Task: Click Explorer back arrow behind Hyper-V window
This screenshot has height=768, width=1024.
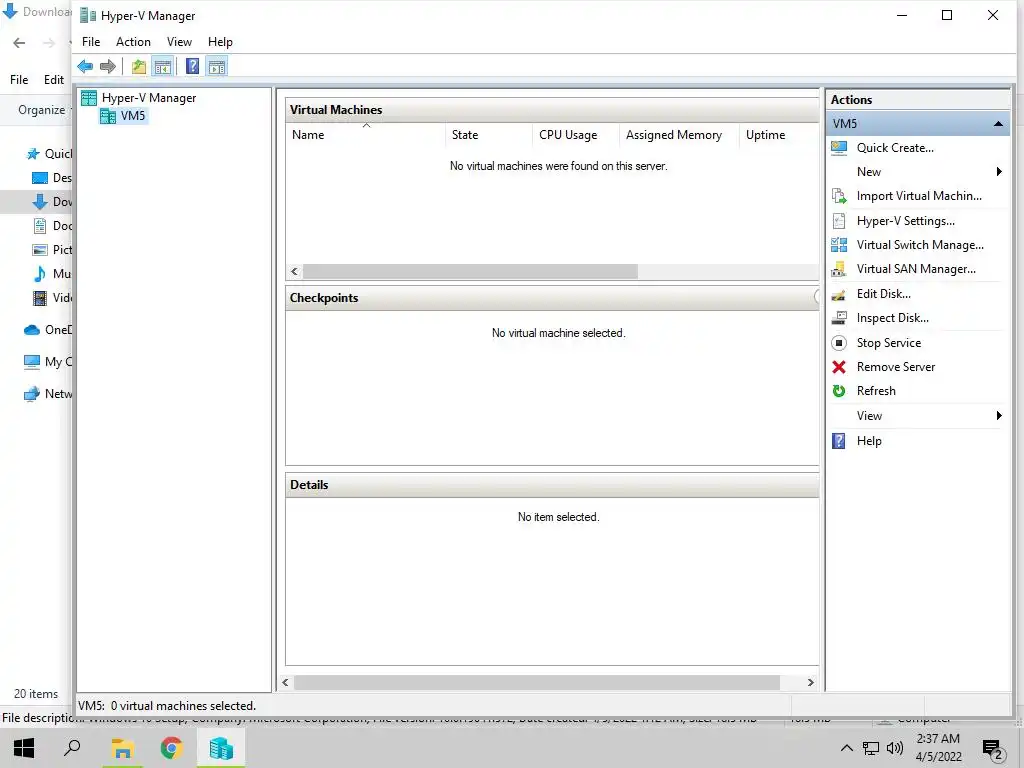Action: pos(19,43)
